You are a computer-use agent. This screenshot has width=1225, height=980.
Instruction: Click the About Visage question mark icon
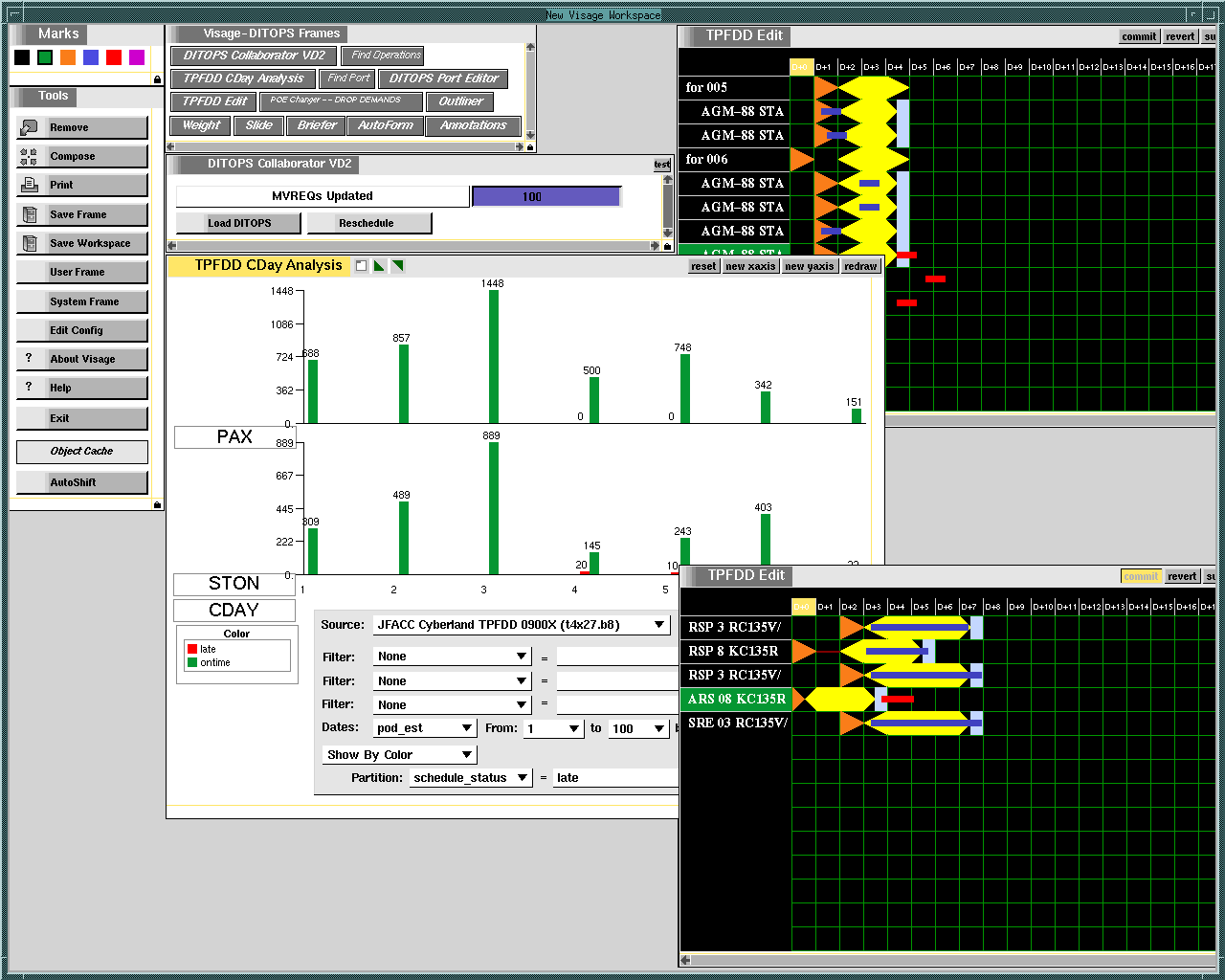29,358
